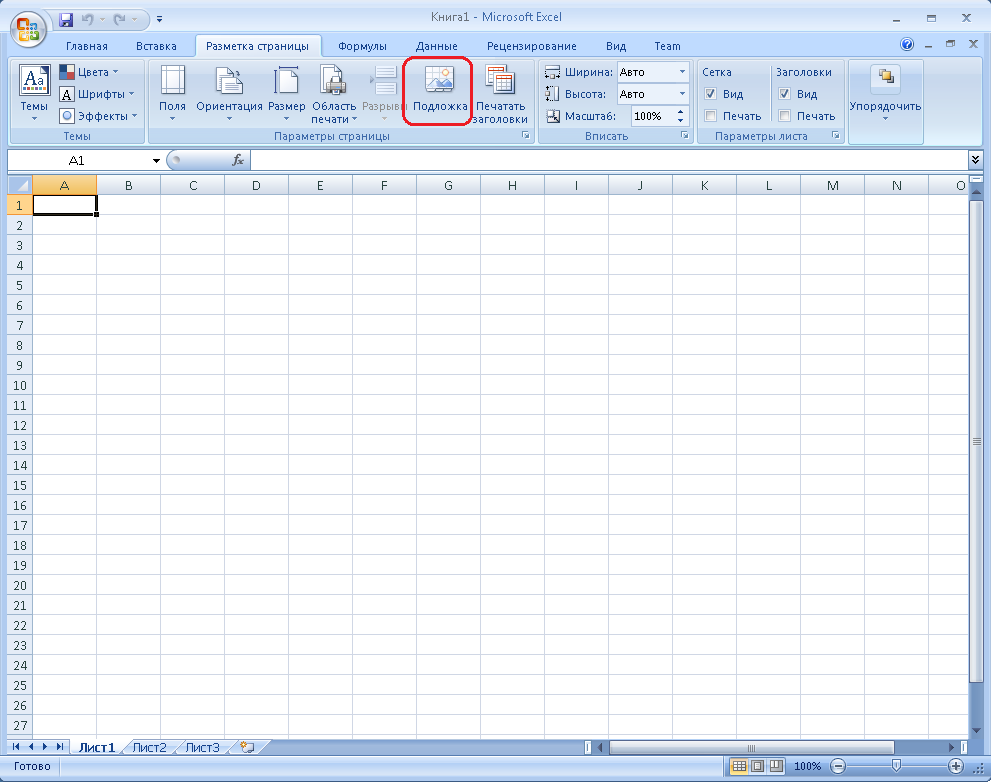
Task: Go to first sheet navigation arrow
Action: click(x=16, y=747)
